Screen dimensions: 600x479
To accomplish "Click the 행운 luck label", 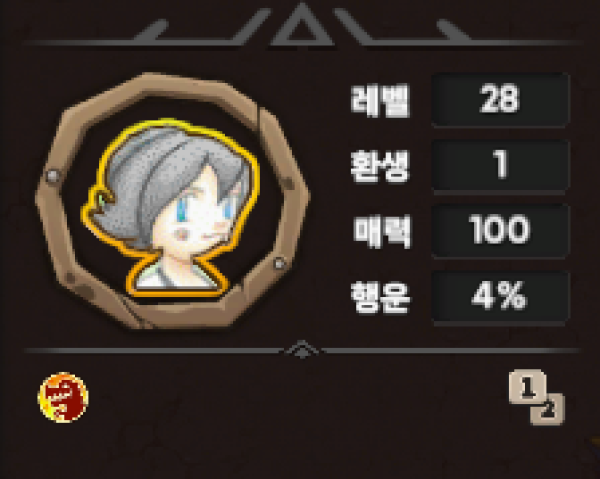I will click(x=380, y=297).
